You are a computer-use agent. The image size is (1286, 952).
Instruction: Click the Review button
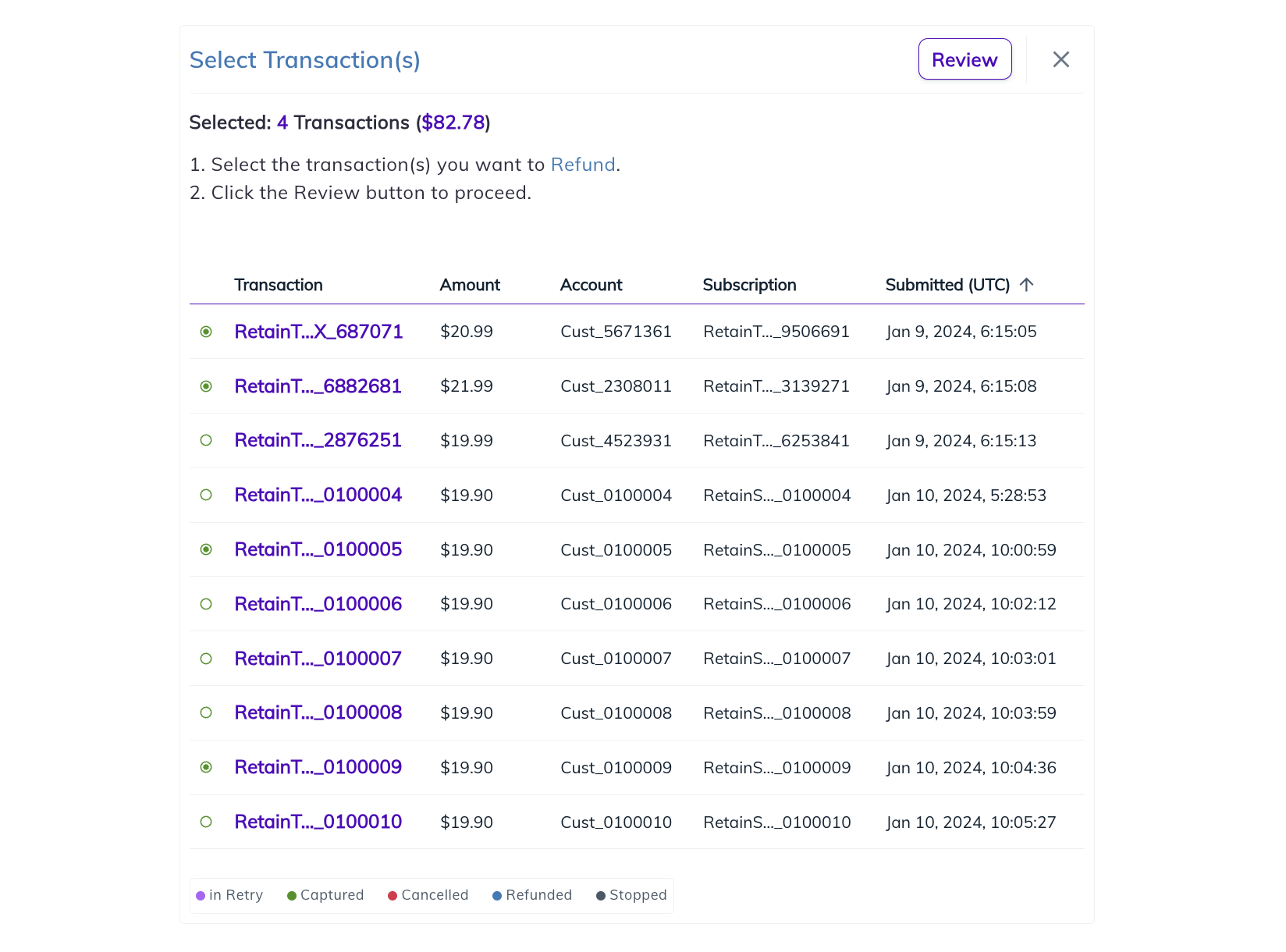[x=964, y=59]
